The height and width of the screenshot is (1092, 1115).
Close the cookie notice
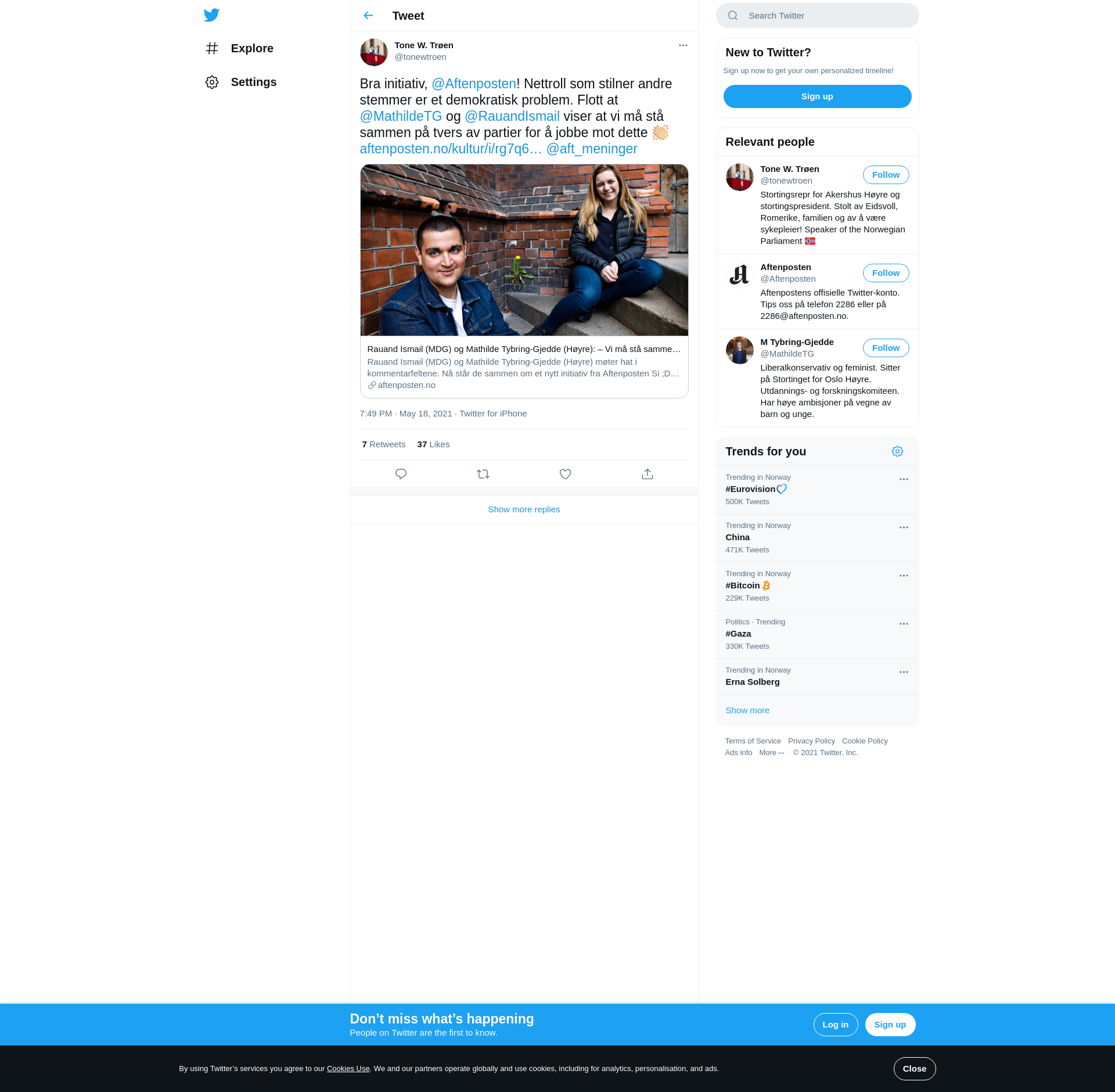click(x=914, y=1069)
